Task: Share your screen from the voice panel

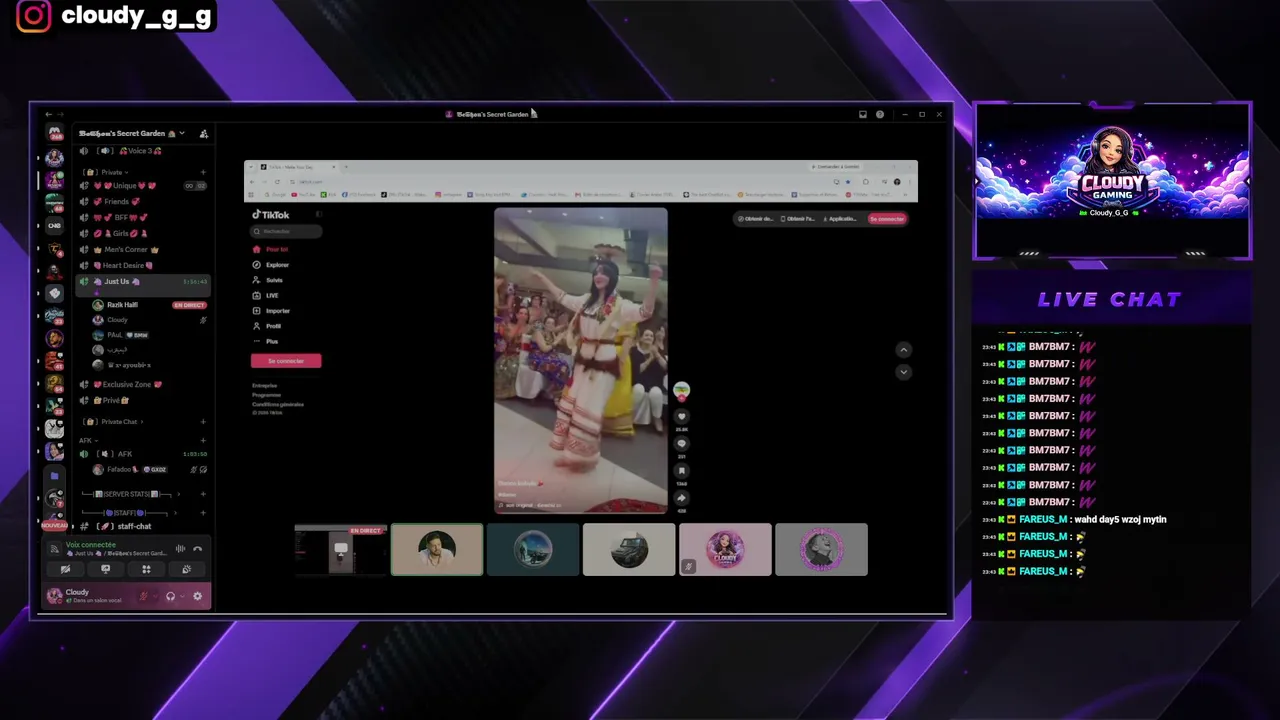Action: 105,569
